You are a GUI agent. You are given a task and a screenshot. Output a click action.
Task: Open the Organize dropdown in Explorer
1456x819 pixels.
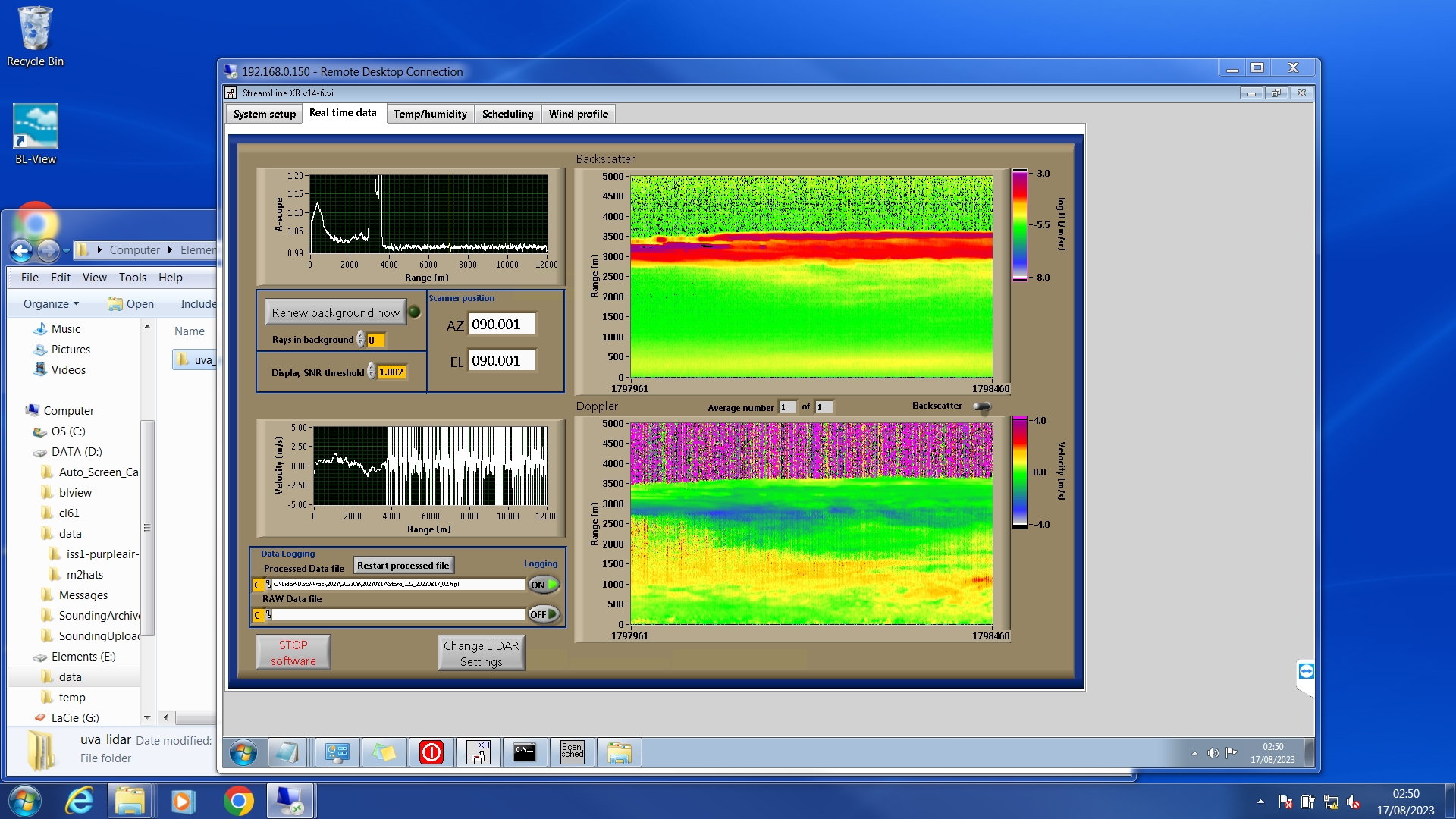pyautogui.click(x=51, y=304)
